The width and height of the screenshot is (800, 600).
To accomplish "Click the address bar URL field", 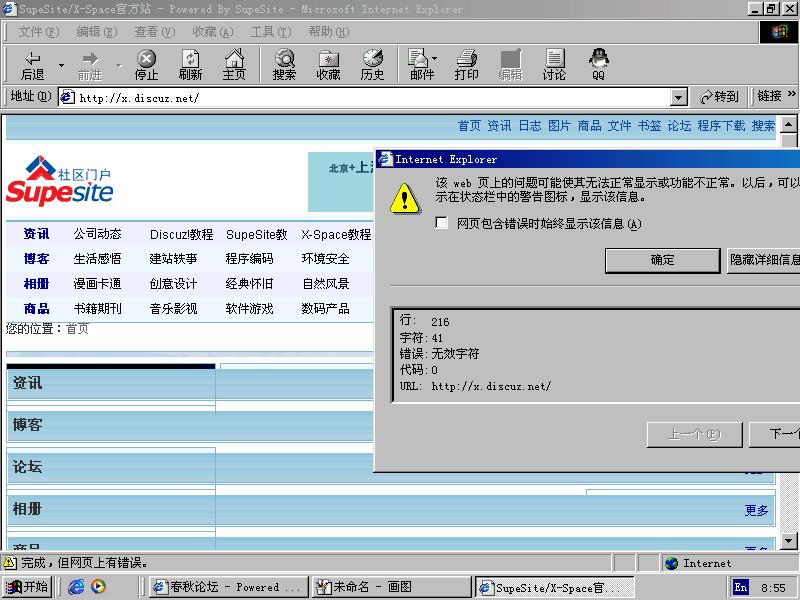I will [x=372, y=97].
